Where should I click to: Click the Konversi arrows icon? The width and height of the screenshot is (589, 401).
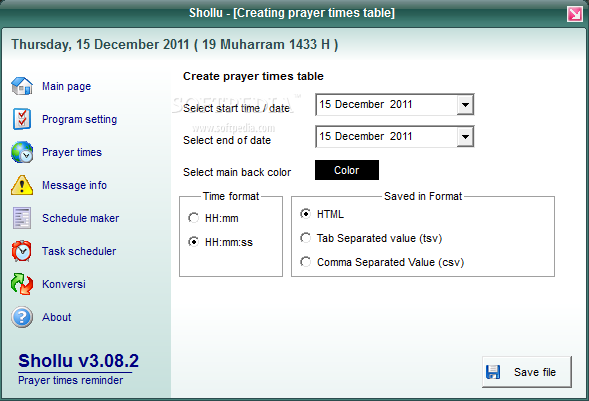(x=22, y=284)
